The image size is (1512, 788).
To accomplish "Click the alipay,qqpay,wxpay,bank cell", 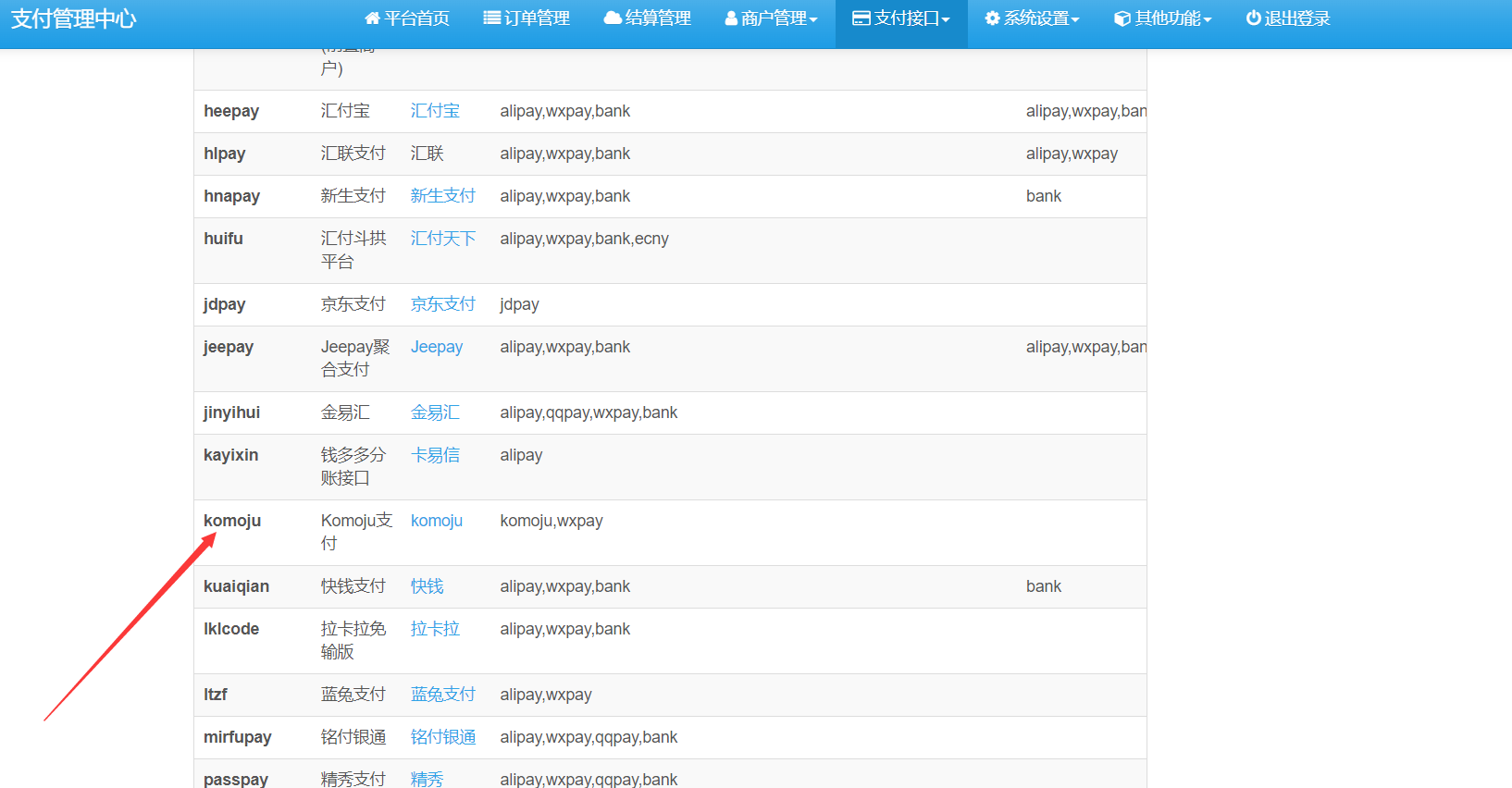I will 589,412.
